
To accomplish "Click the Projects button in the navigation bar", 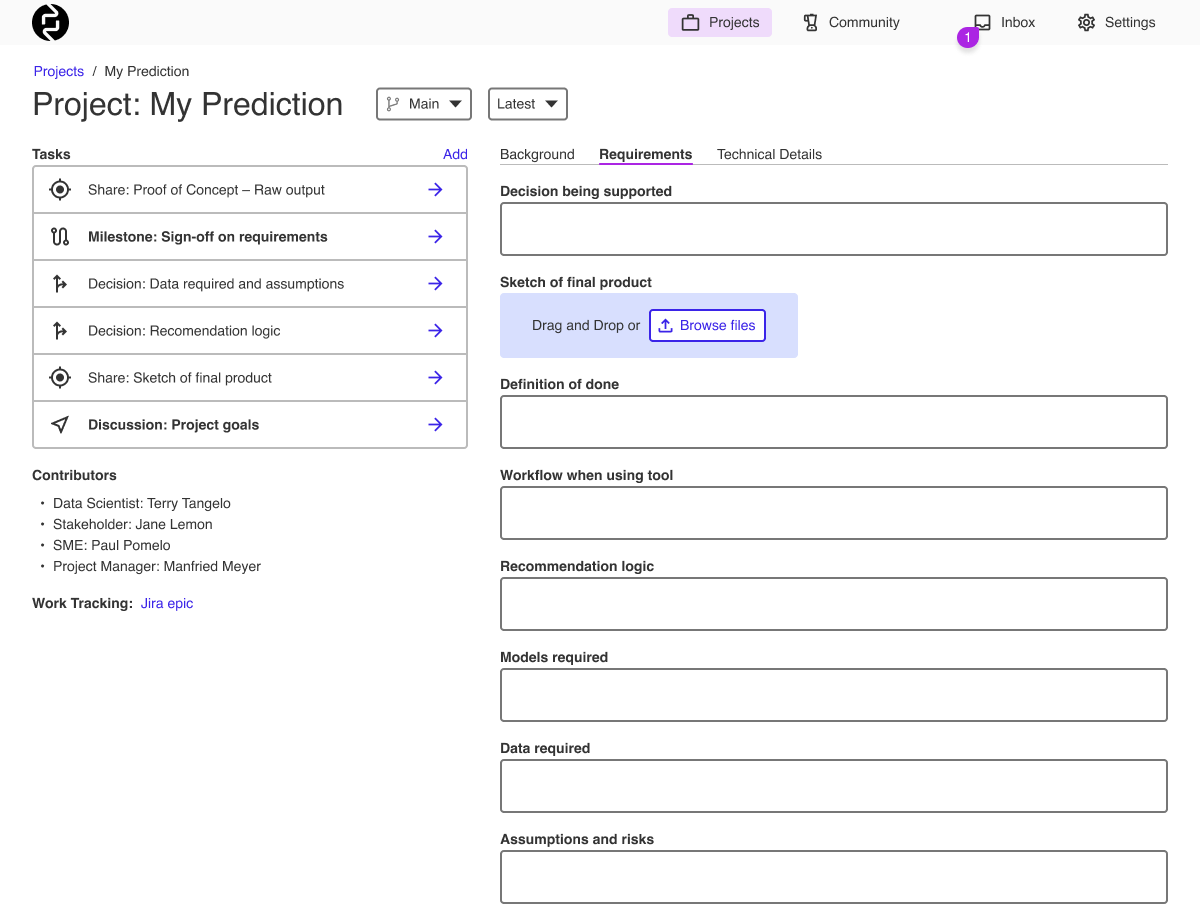I will (719, 21).
